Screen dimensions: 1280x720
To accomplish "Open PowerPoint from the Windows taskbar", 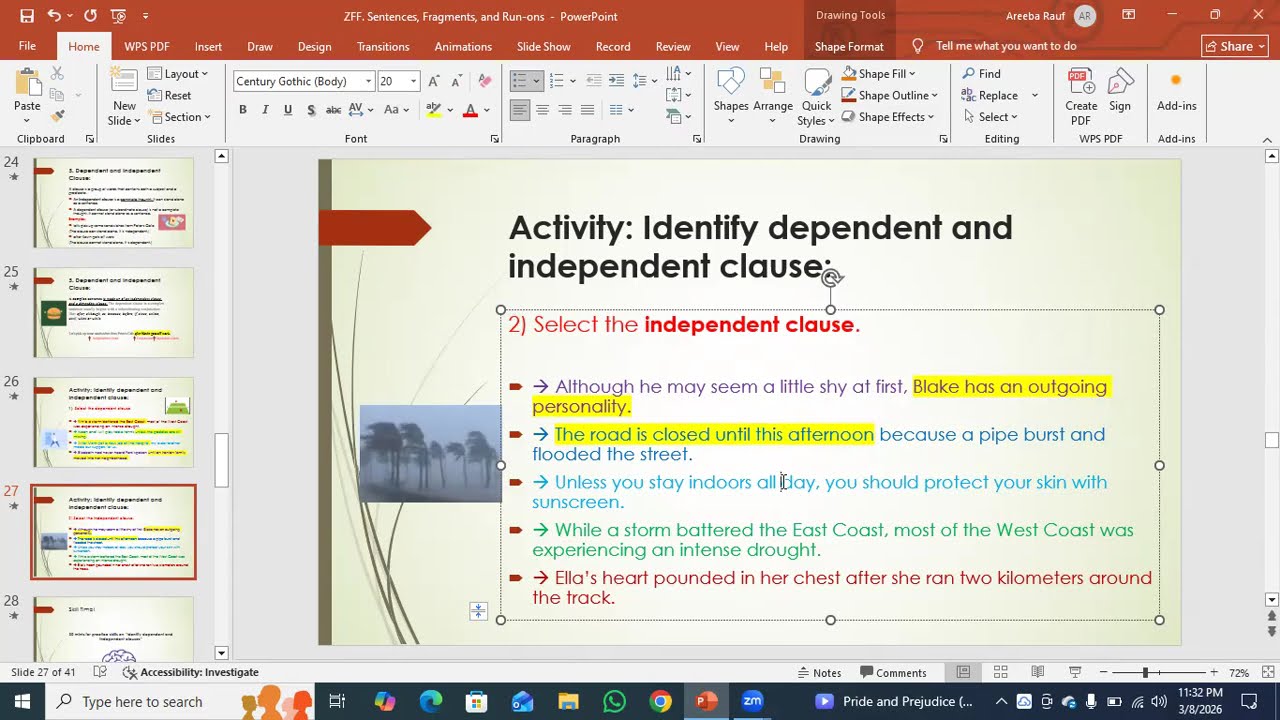I will pyautogui.click(x=706, y=701).
